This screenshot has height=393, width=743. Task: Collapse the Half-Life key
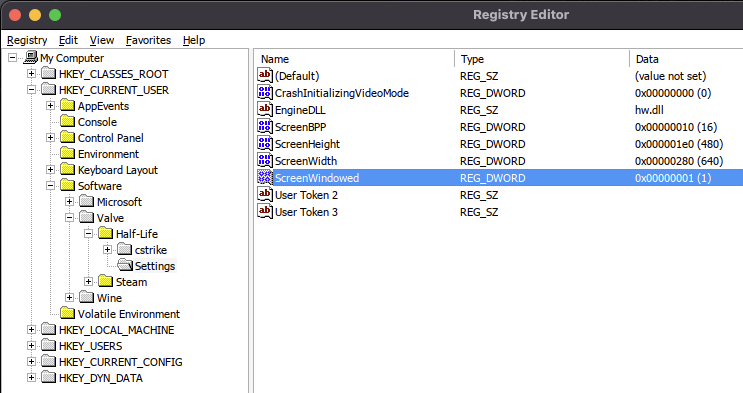pyautogui.click(x=88, y=233)
